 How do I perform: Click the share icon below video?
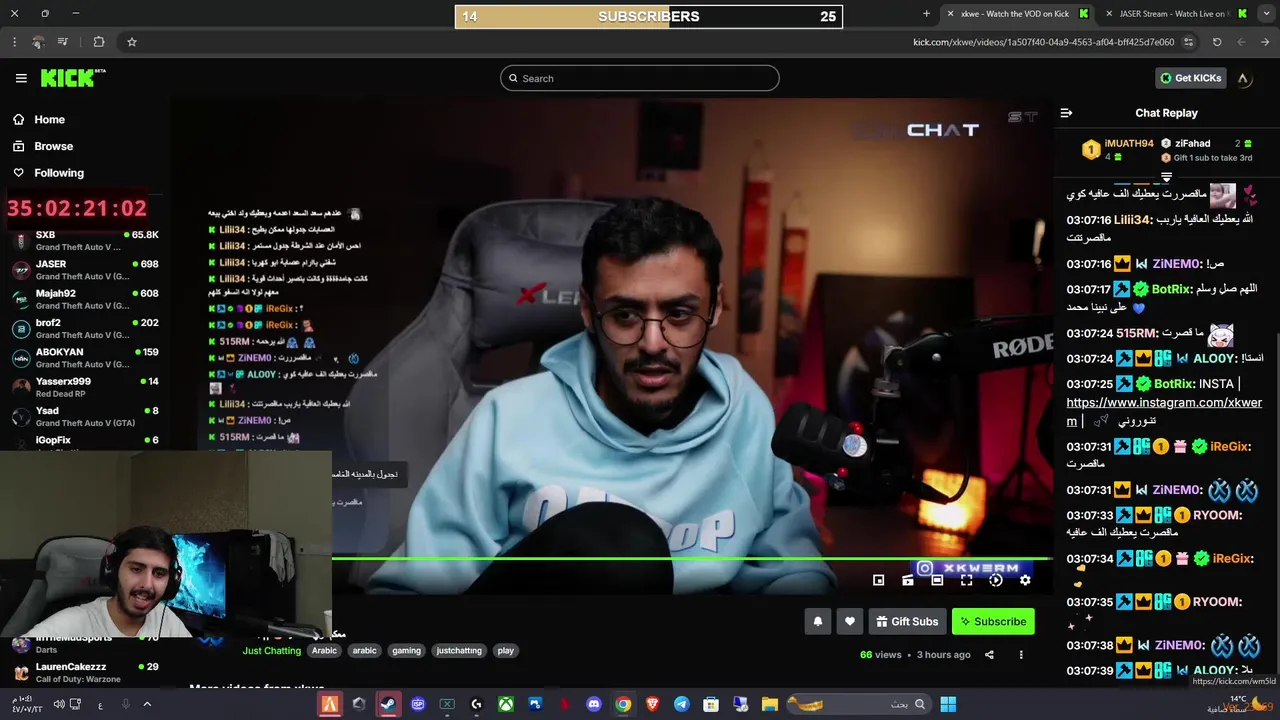(989, 655)
